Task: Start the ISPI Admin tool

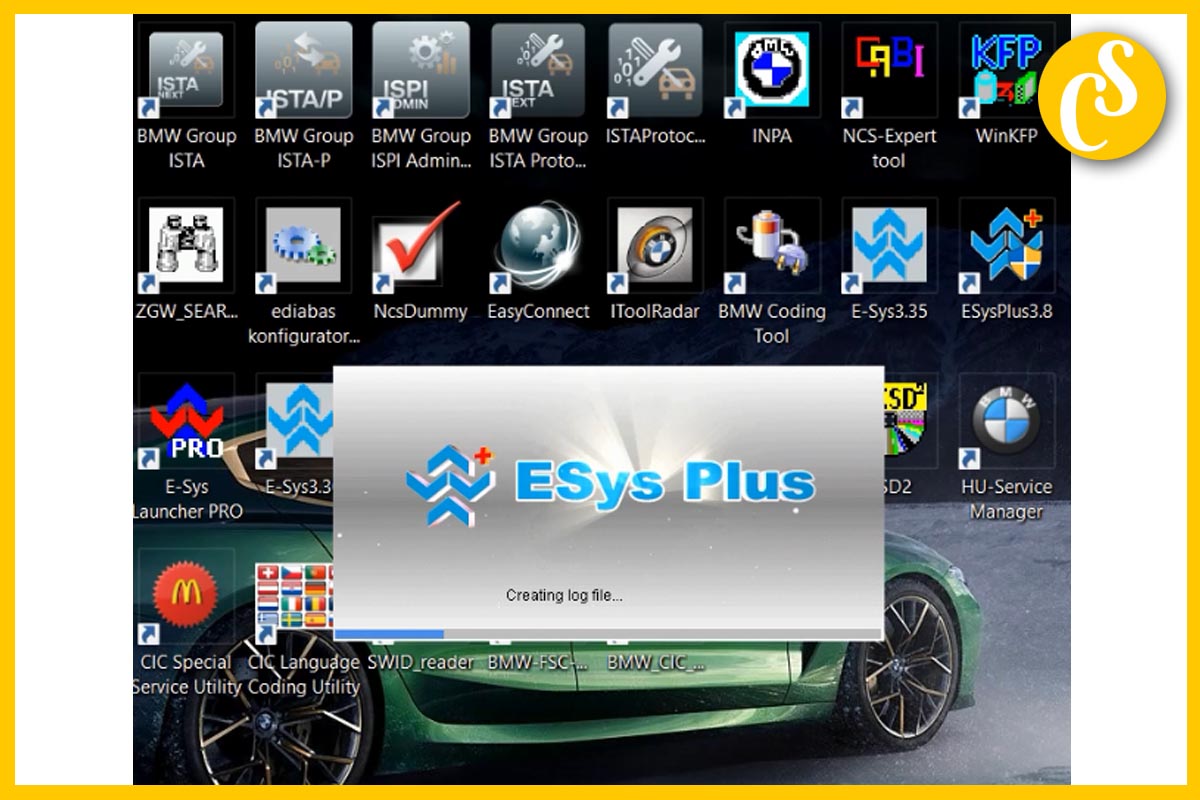Action: (420, 70)
